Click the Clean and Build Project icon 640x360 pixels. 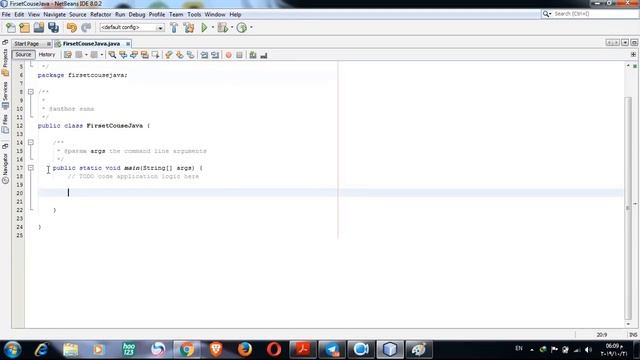click(189, 27)
